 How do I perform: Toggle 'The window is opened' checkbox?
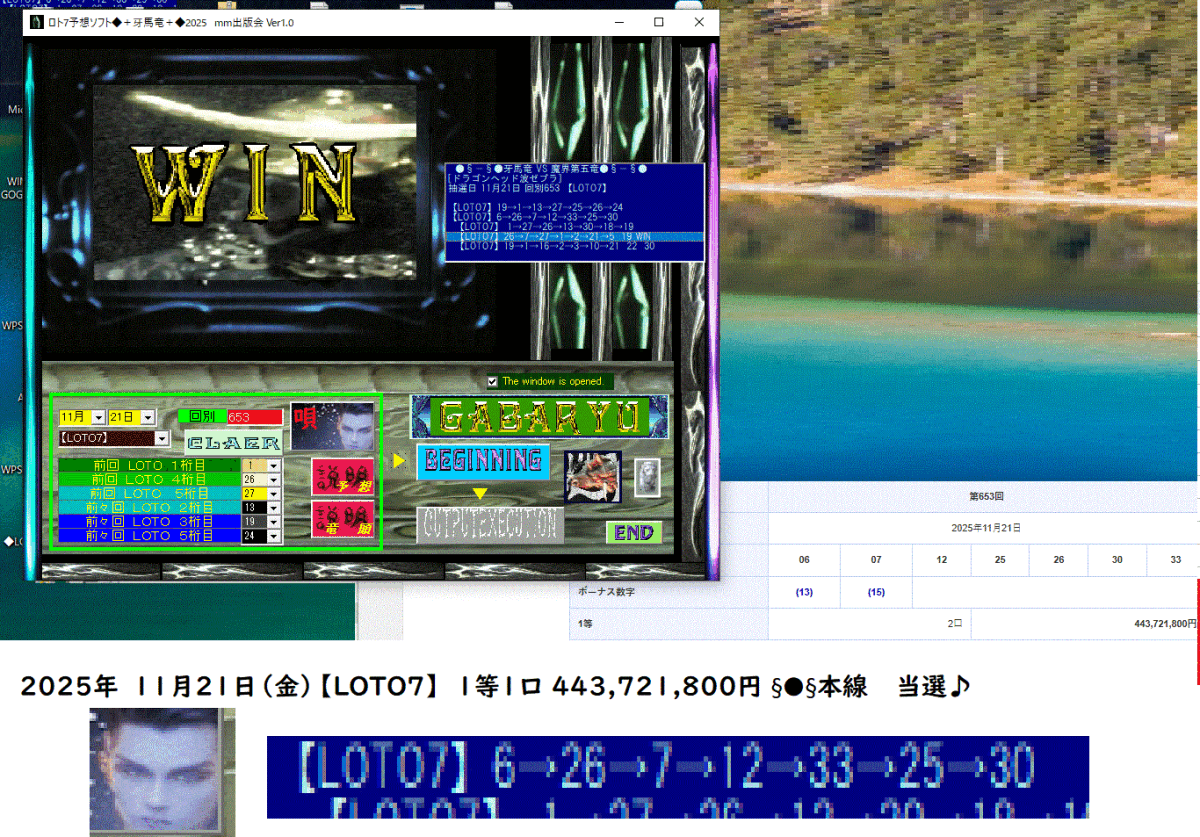pos(492,381)
